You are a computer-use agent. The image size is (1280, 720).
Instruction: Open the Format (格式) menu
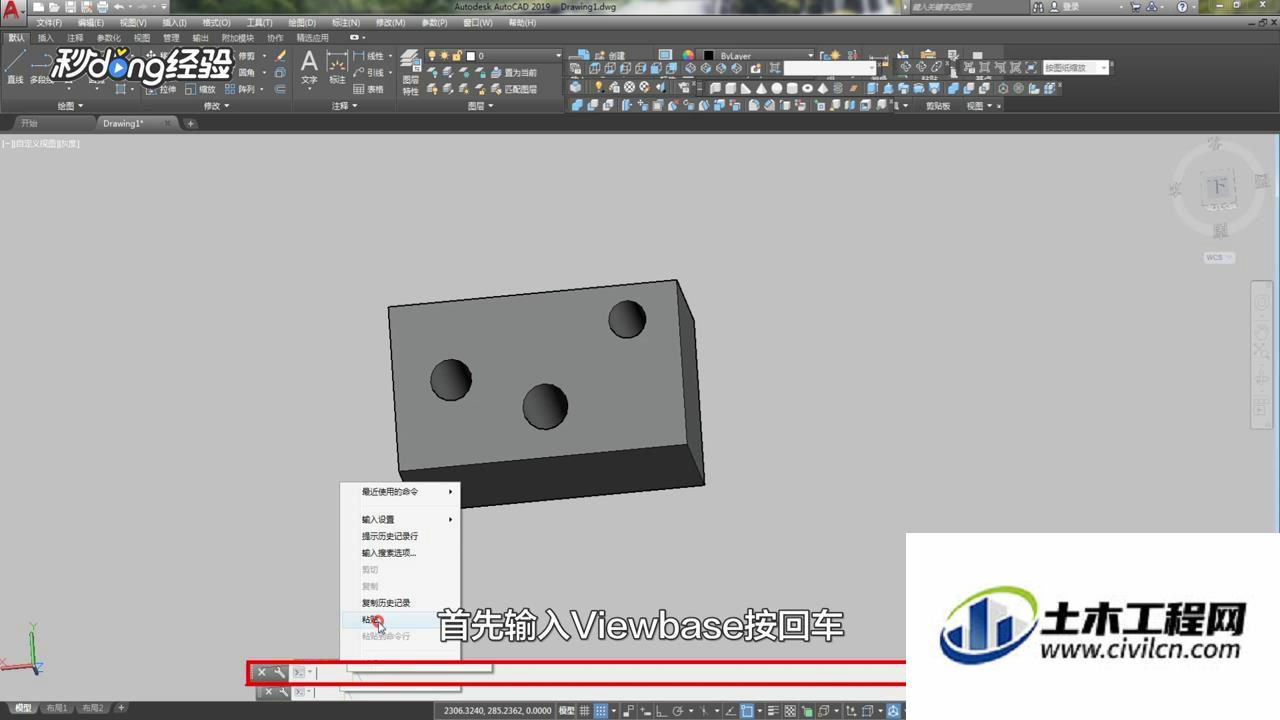tap(215, 22)
